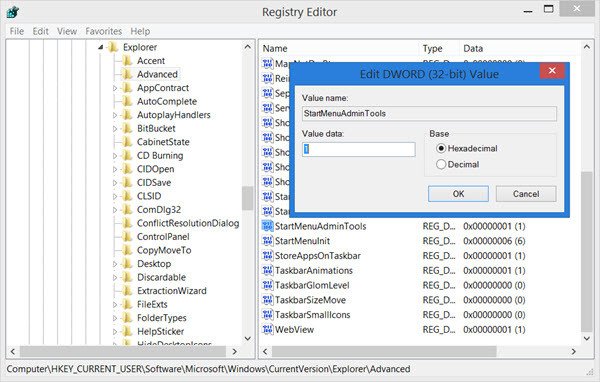Click the Value data input field
600x382 pixels.
tap(359, 149)
